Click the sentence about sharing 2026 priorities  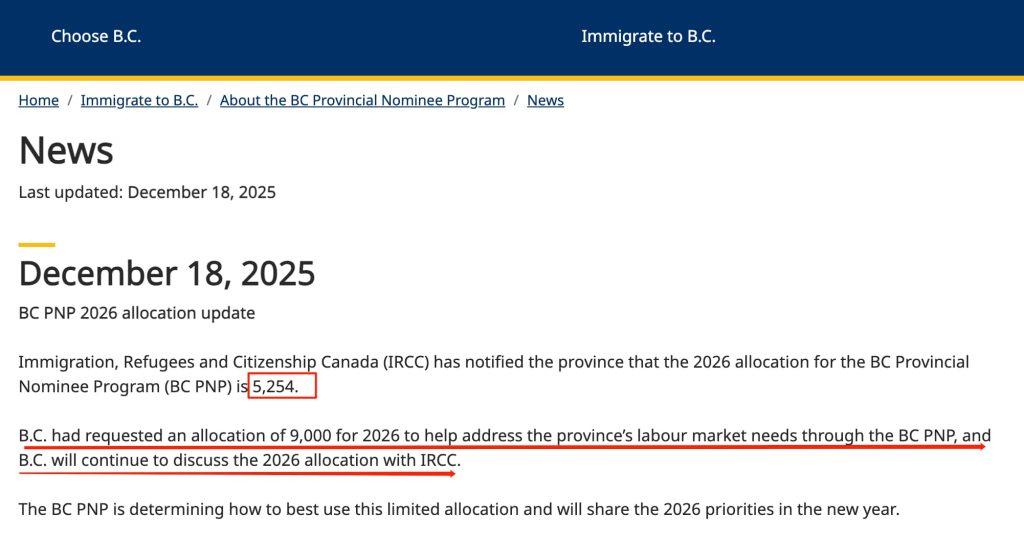[459, 509]
